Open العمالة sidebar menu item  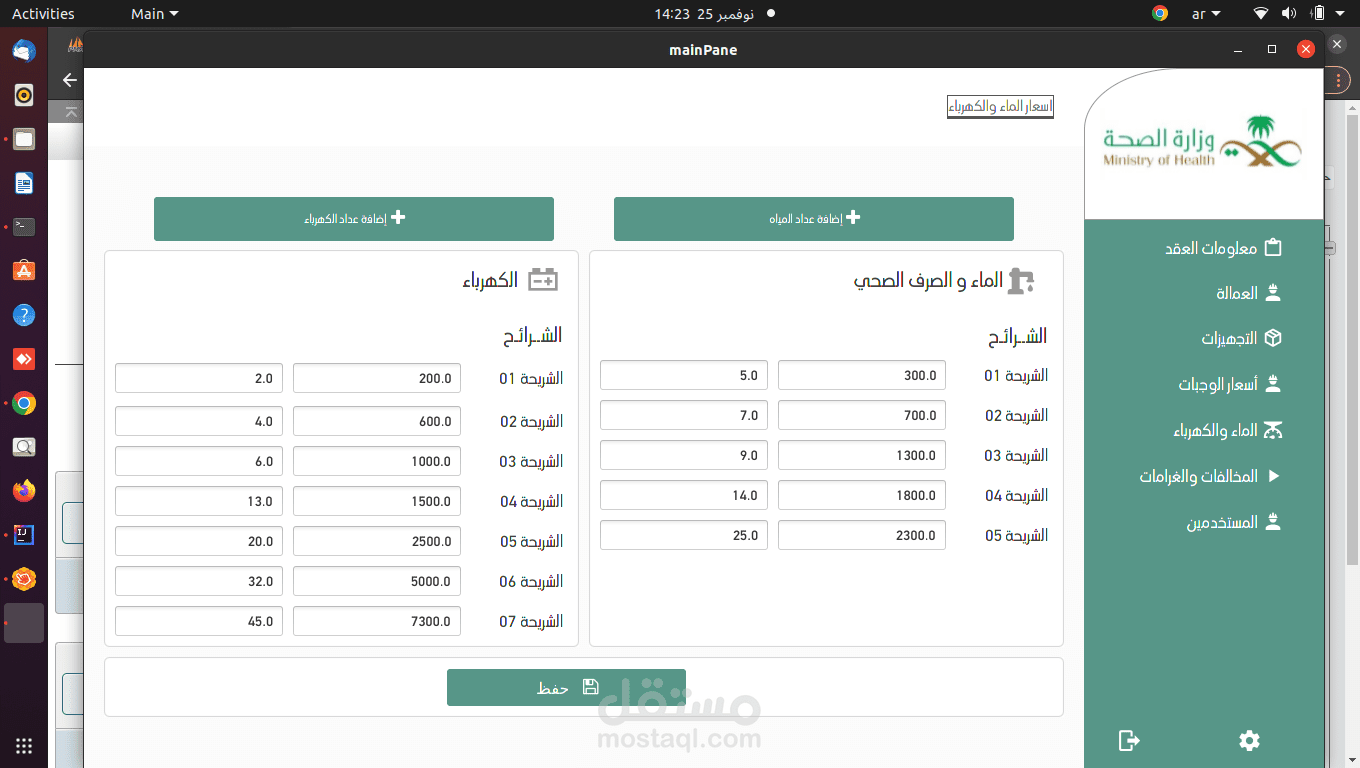[1204, 293]
